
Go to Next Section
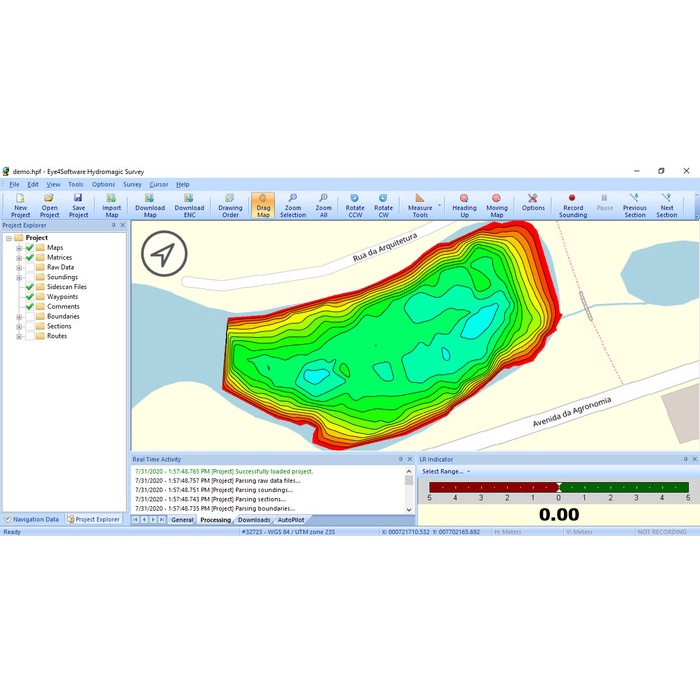click(667, 205)
